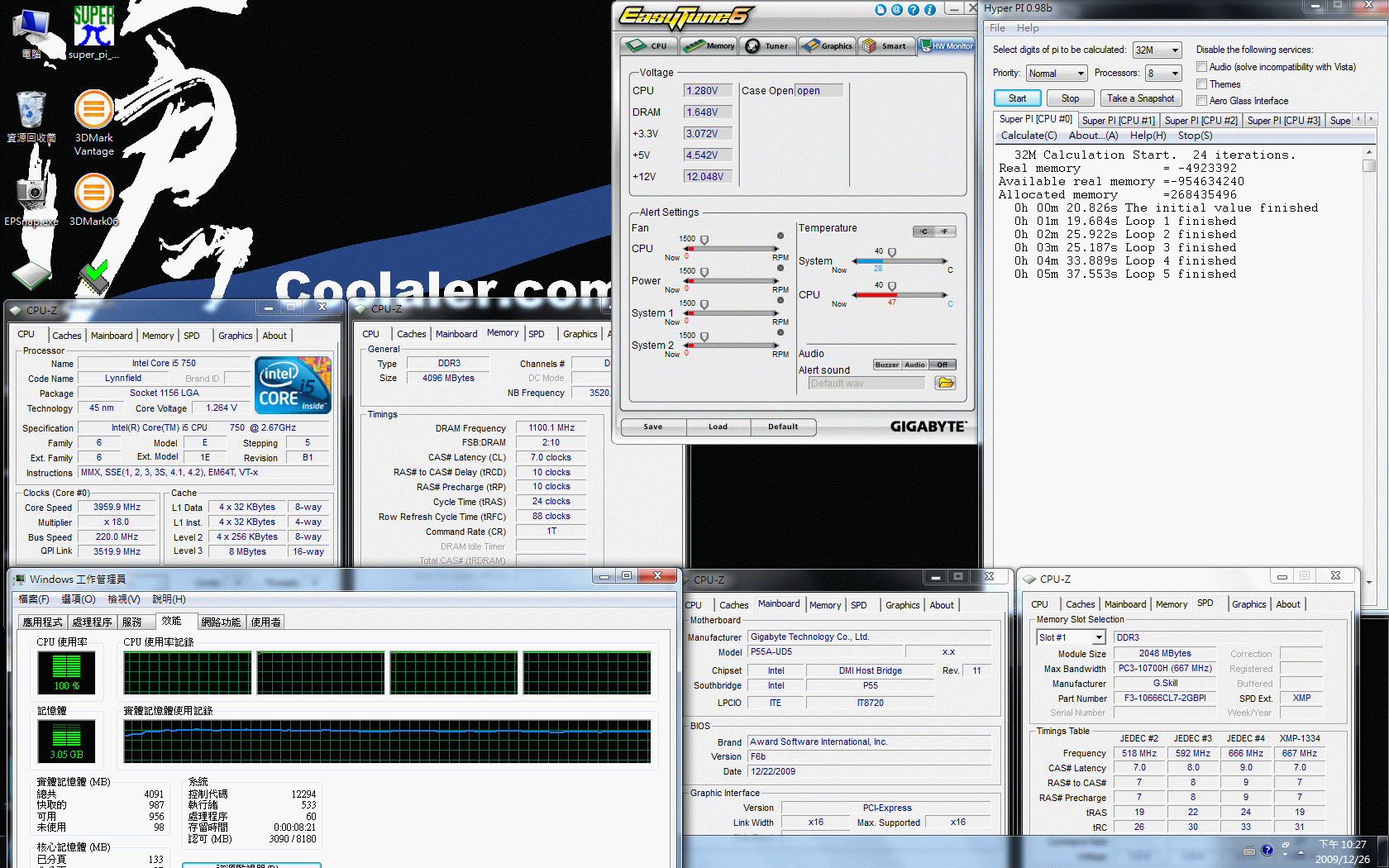Screen dimensions: 1389x868
Task: Click Stop button in Hyper PI
Action: (x=1070, y=98)
